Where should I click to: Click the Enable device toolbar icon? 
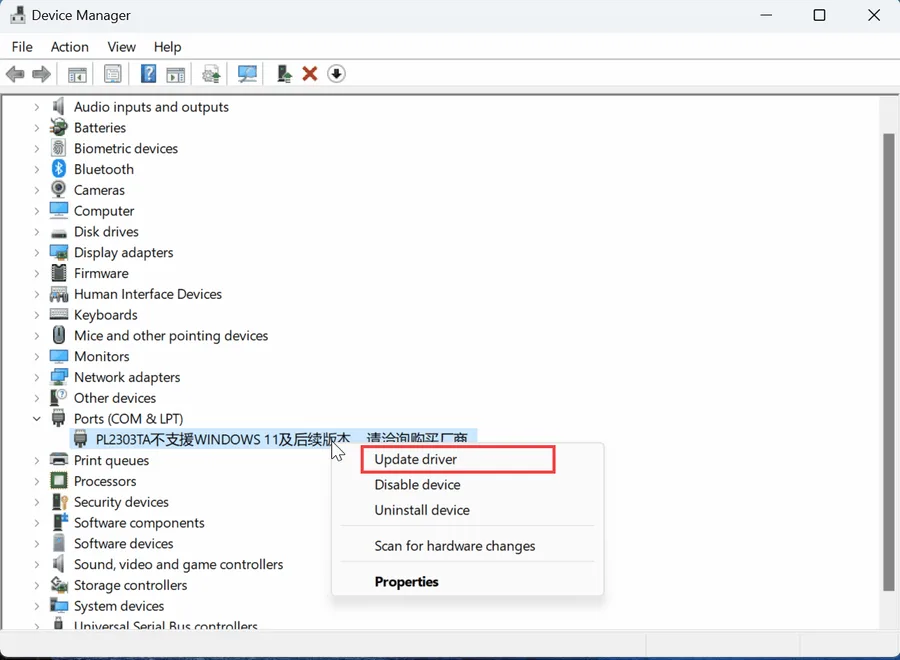pos(284,73)
